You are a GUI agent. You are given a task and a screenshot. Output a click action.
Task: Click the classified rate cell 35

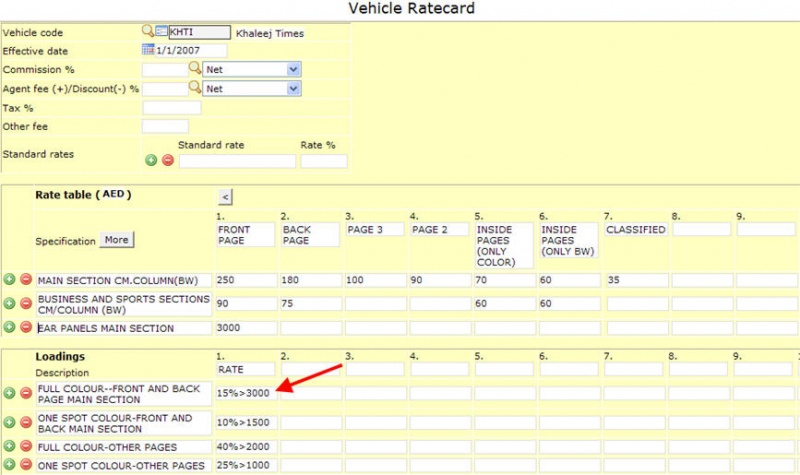(637, 280)
